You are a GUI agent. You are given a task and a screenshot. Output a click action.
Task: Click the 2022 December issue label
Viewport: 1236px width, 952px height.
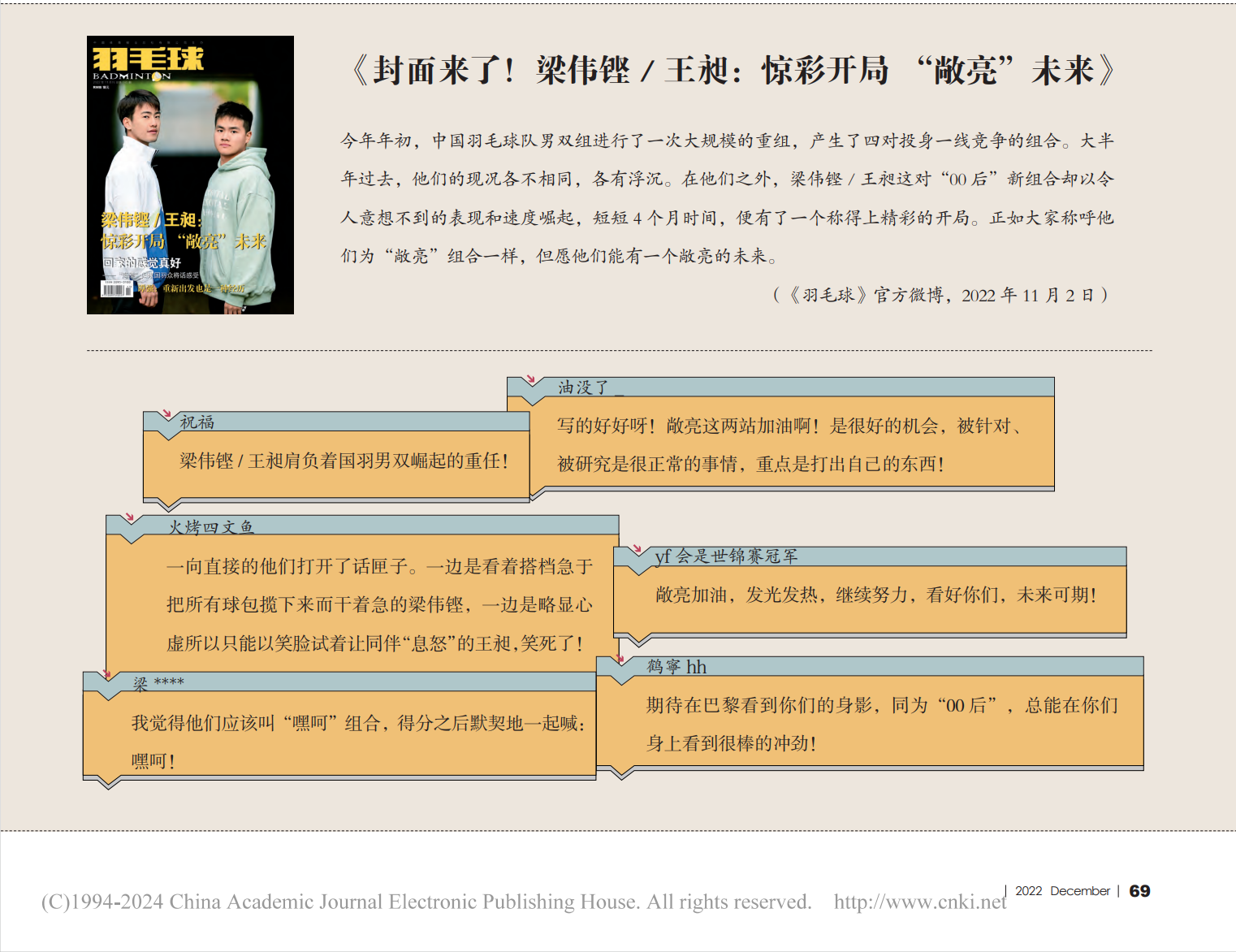[1062, 891]
